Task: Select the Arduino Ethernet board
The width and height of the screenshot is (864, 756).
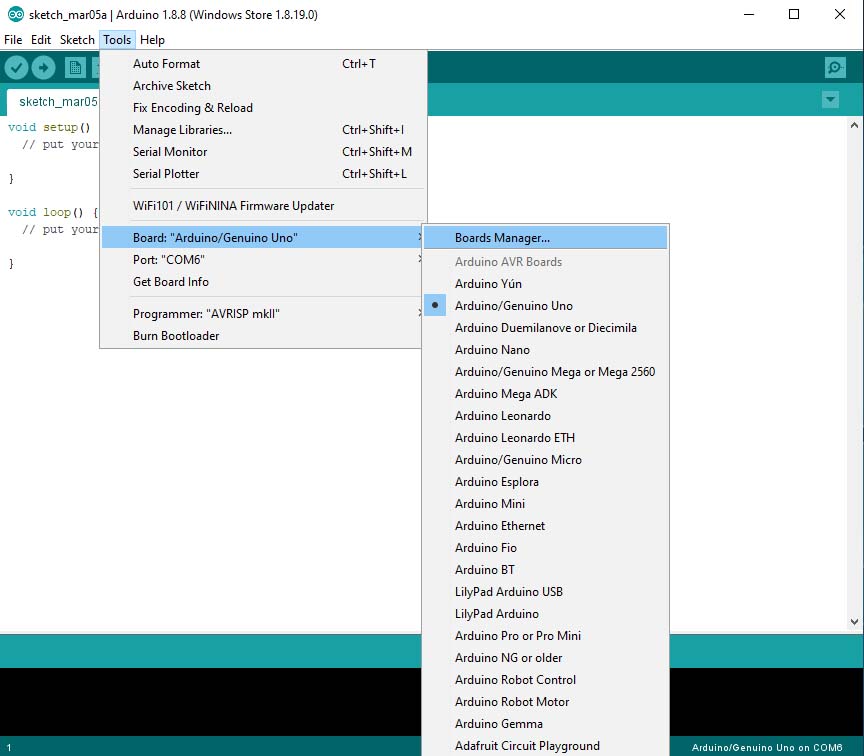Action: pos(546,526)
